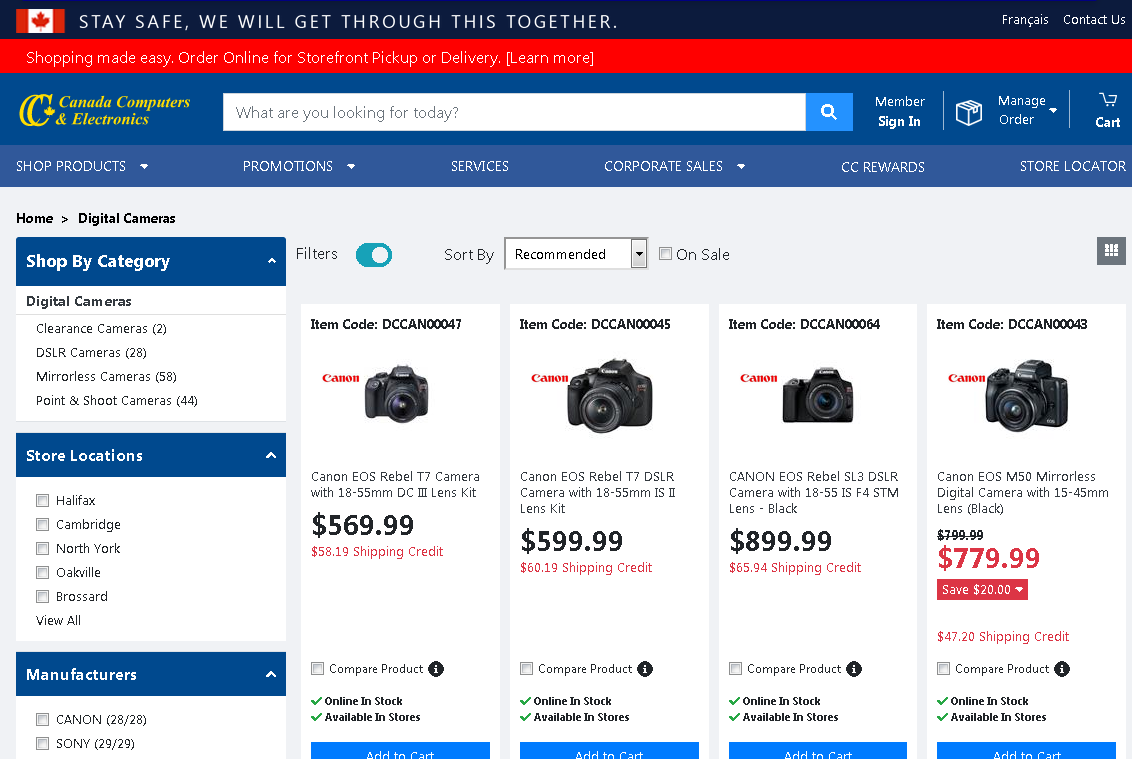The width and height of the screenshot is (1132, 759).
Task: Tick the Oakville store checkbox
Action: [x=43, y=573]
